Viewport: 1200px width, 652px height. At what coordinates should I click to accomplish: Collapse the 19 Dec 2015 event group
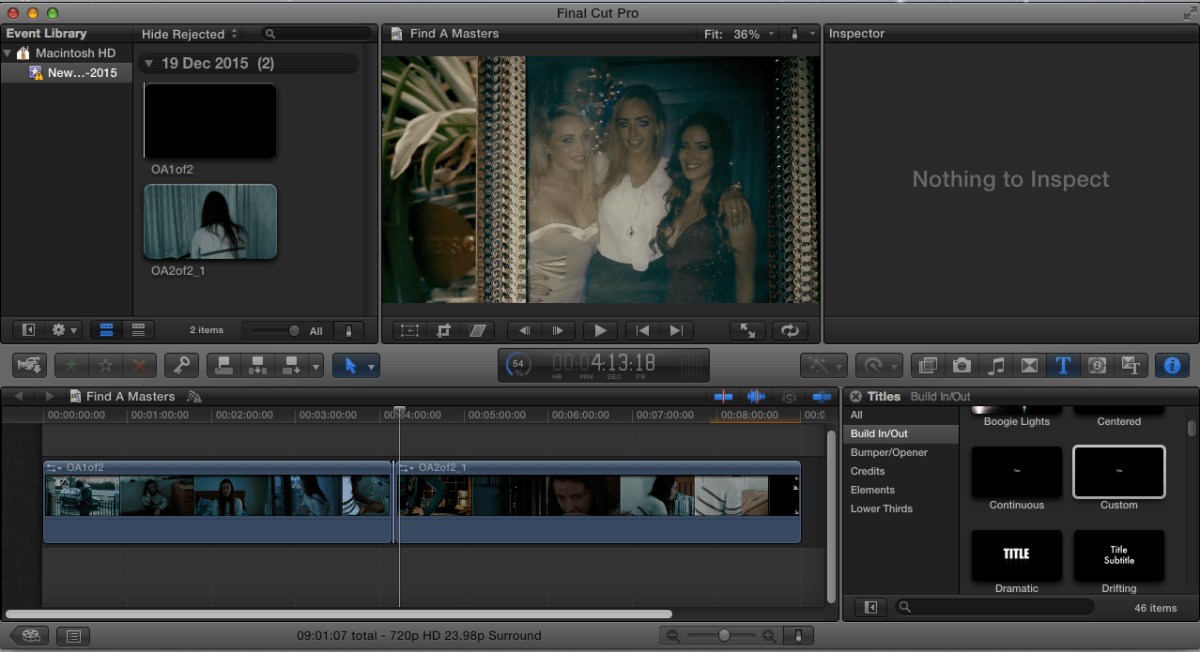(149, 64)
